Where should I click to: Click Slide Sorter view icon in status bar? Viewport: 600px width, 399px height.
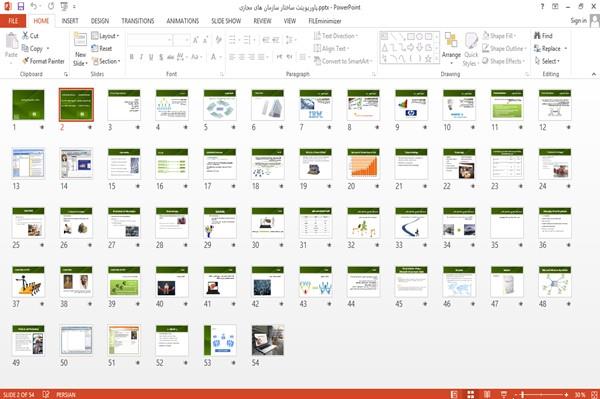pyautogui.click(x=471, y=394)
